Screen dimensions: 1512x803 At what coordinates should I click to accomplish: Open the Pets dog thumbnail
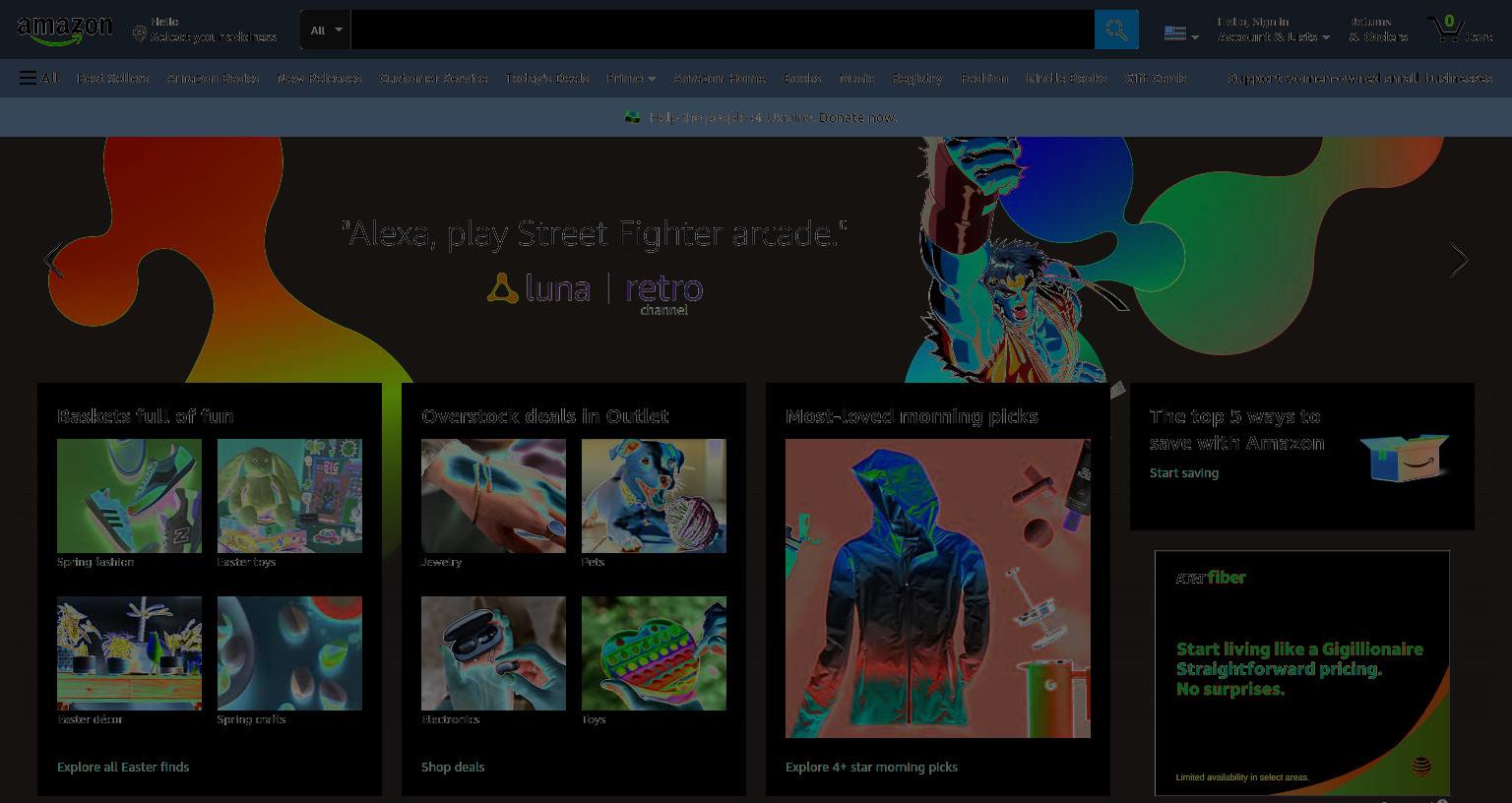[654, 496]
